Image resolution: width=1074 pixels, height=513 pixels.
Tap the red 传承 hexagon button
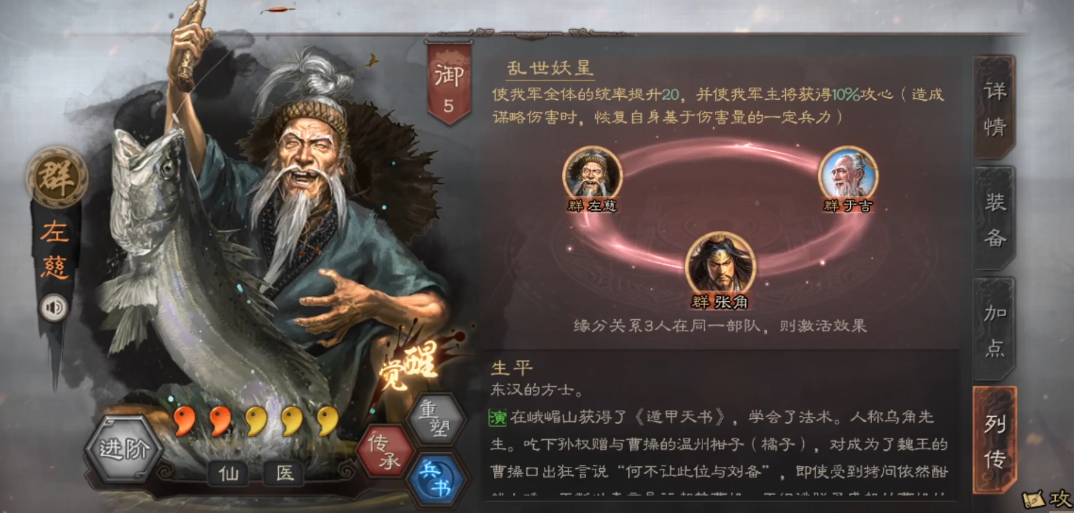[386, 452]
